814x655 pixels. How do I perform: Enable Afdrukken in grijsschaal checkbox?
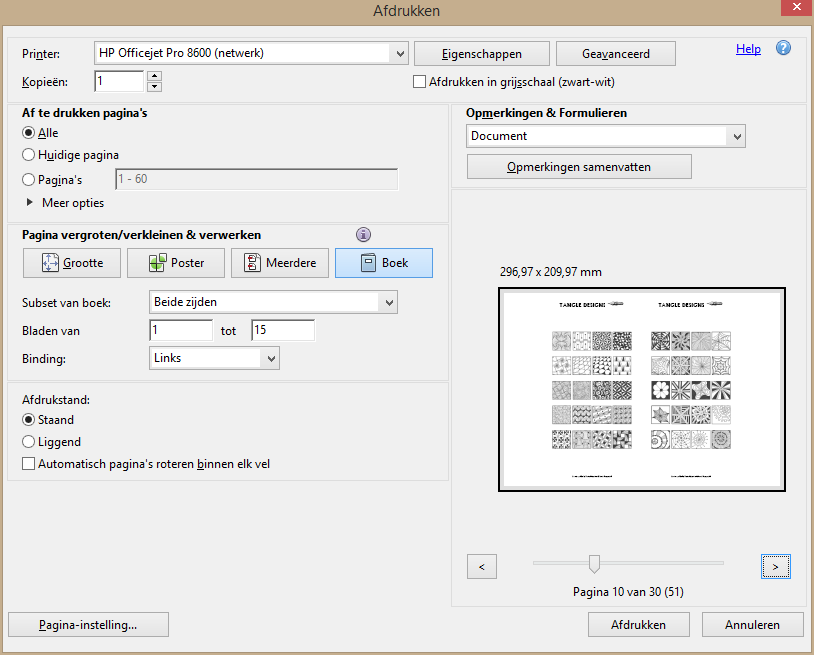tap(420, 82)
